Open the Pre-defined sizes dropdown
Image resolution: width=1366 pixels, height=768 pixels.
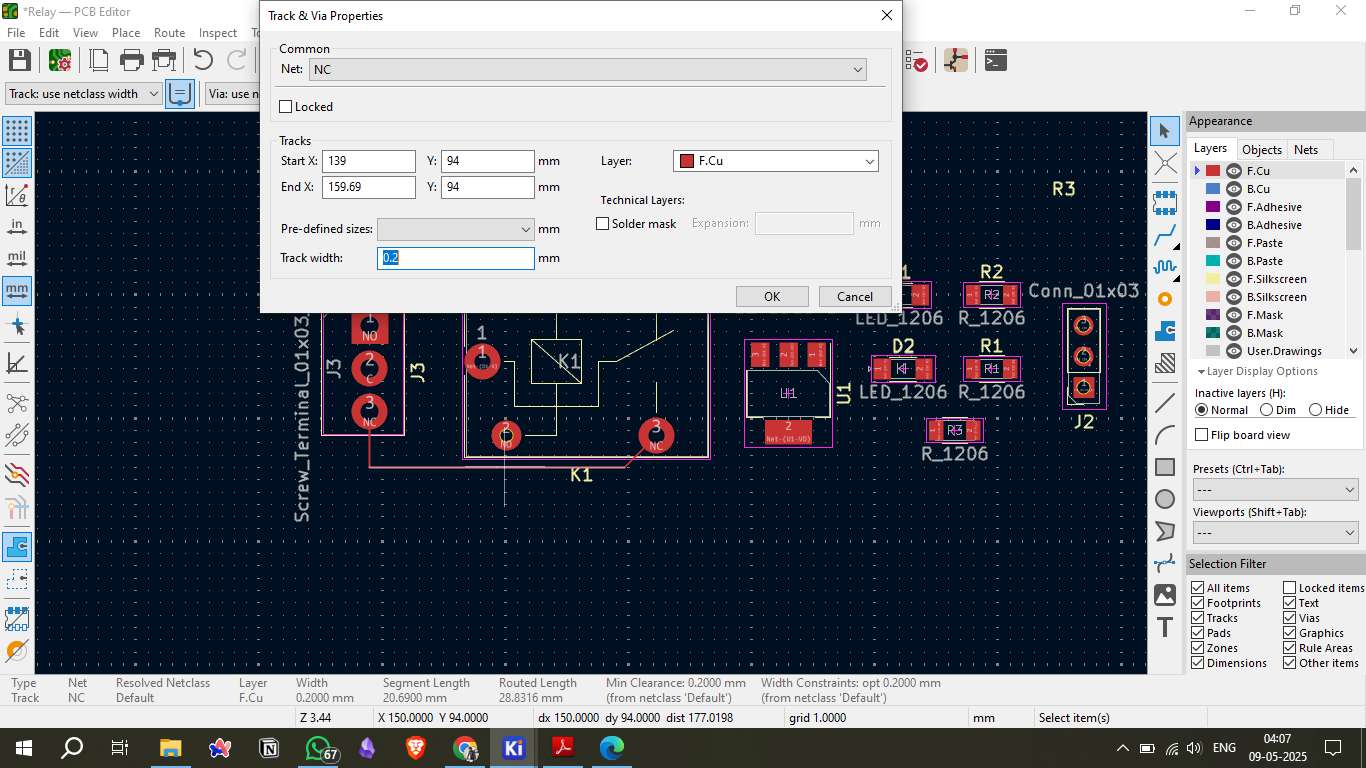pyautogui.click(x=455, y=229)
